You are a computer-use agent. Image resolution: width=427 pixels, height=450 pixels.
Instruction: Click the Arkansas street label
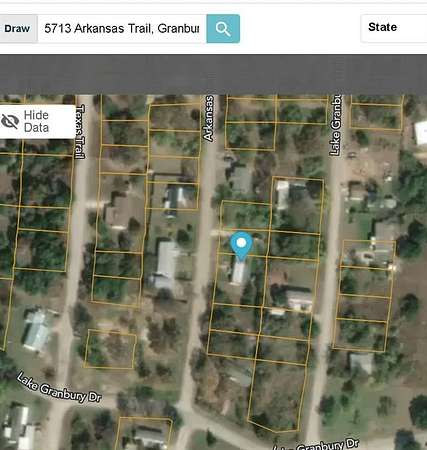pyautogui.click(x=209, y=118)
